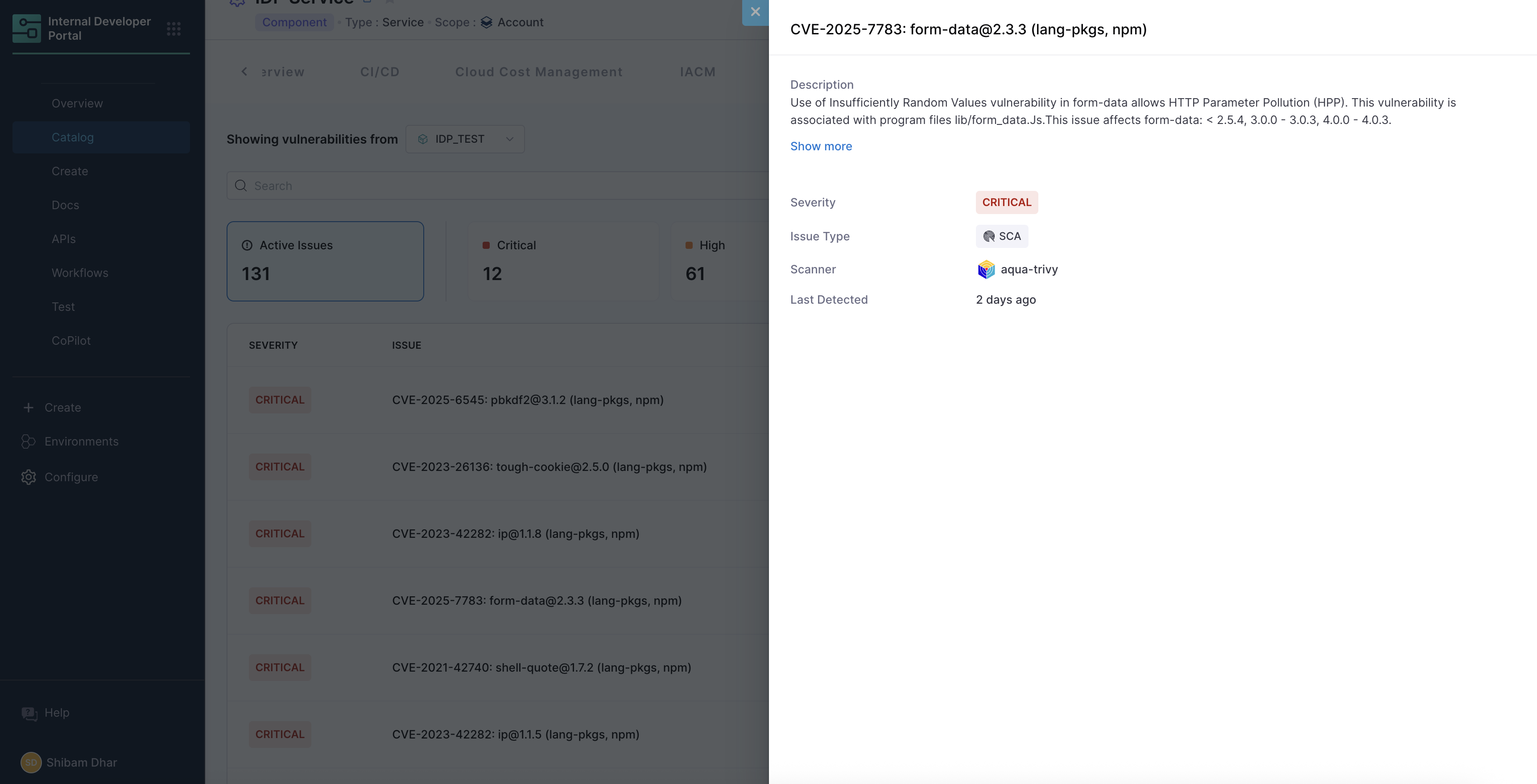Click the Environments sidebar icon
This screenshot has height=784, width=1537.
click(x=28, y=442)
